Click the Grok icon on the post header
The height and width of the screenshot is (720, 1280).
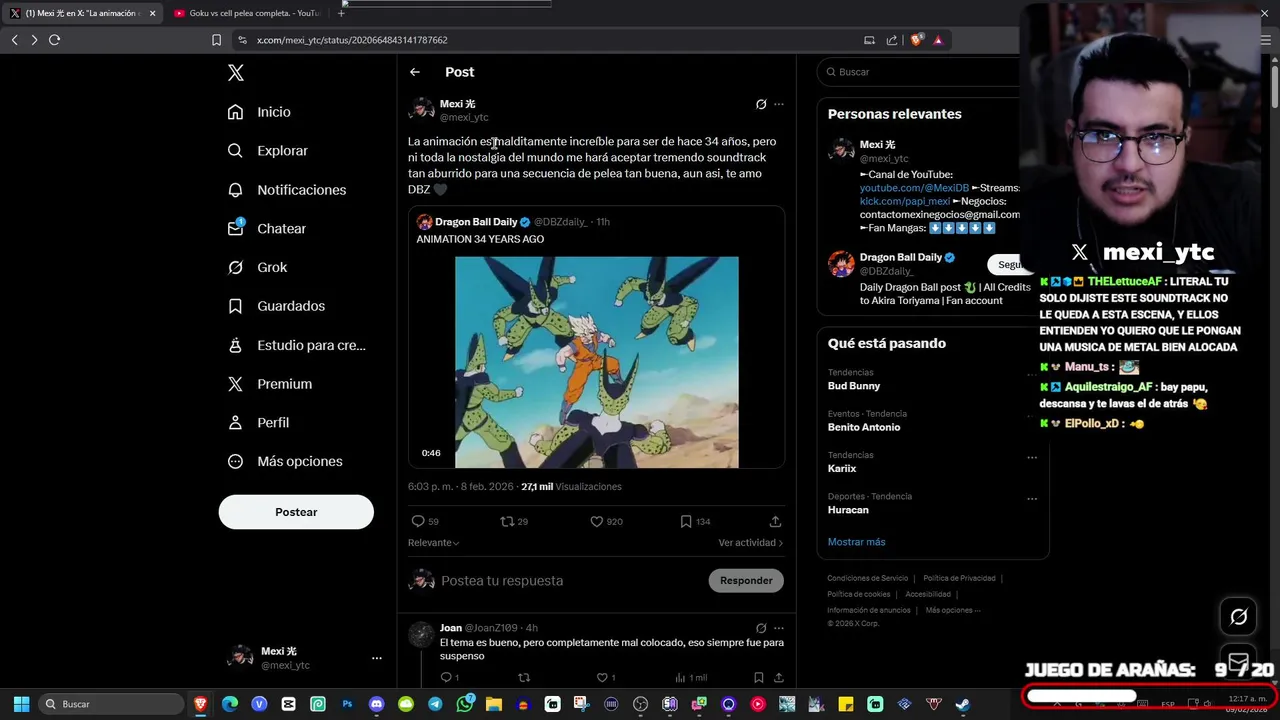click(761, 104)
